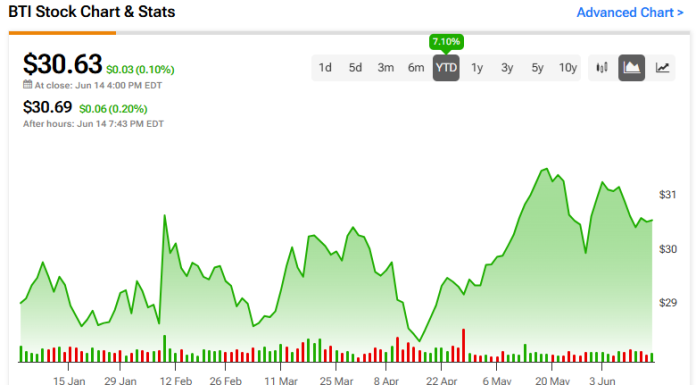Click the 3 Jun axis date
696x385 pixels.
(602, 381)
